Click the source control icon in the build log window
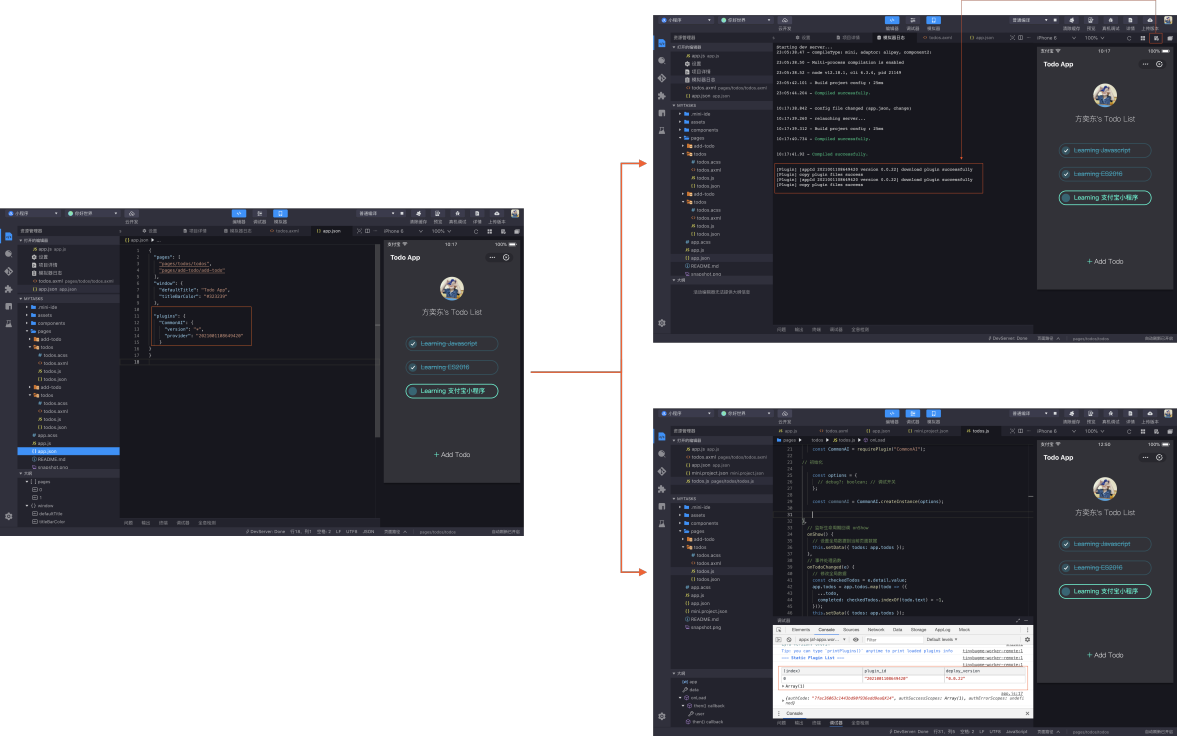Viewport: 1177px width, 736px height. (x=661, y=78)
